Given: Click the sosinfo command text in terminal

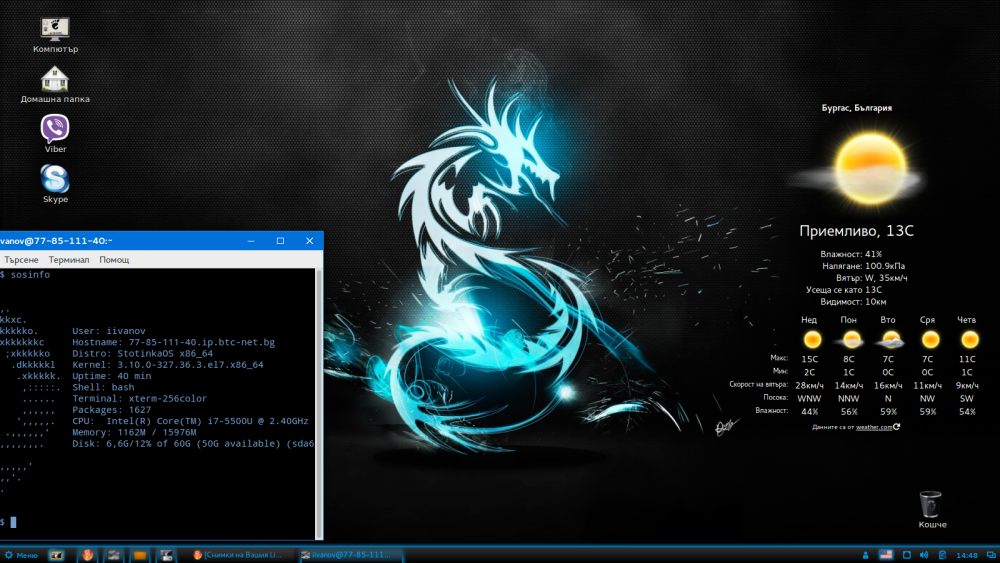Looking at the screenshot, I should click(x=30, y=275).
